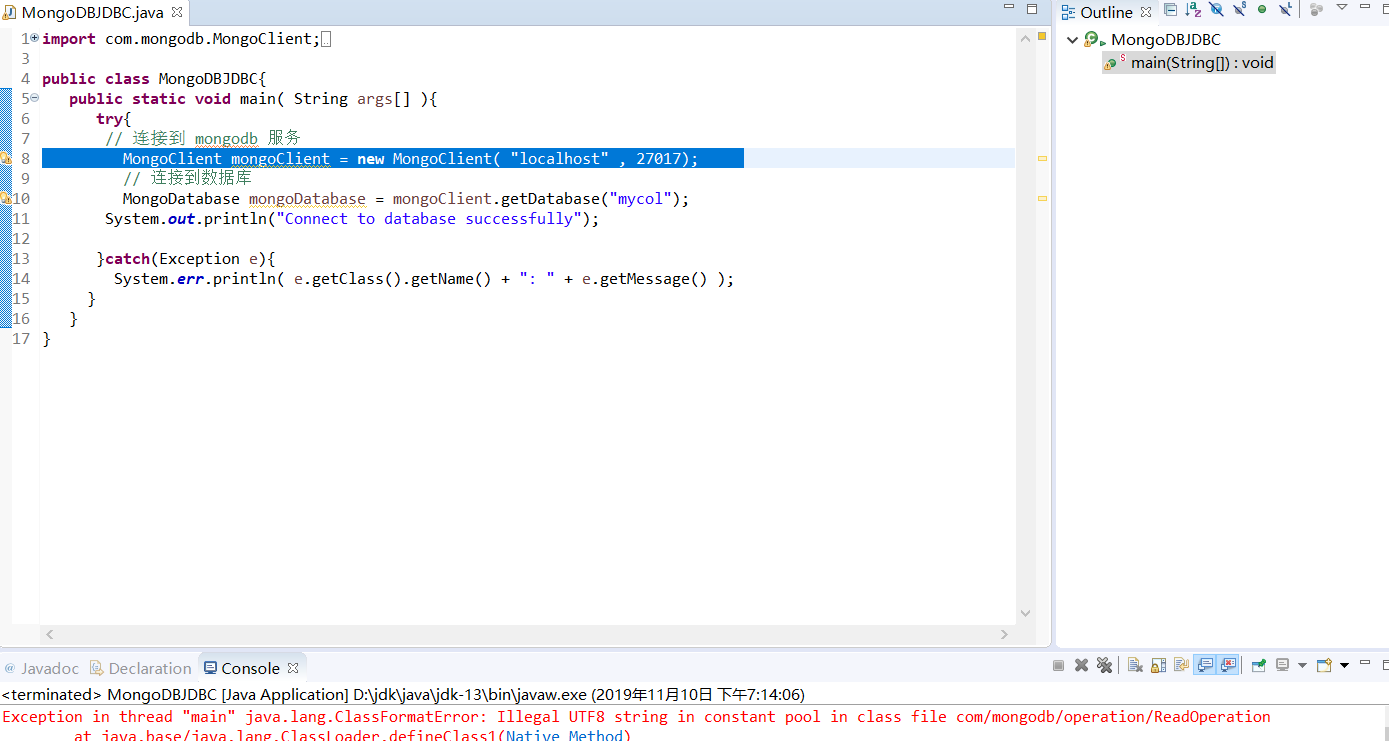
Task: Remove all terminated launches
Action: tap(1104, 665)
